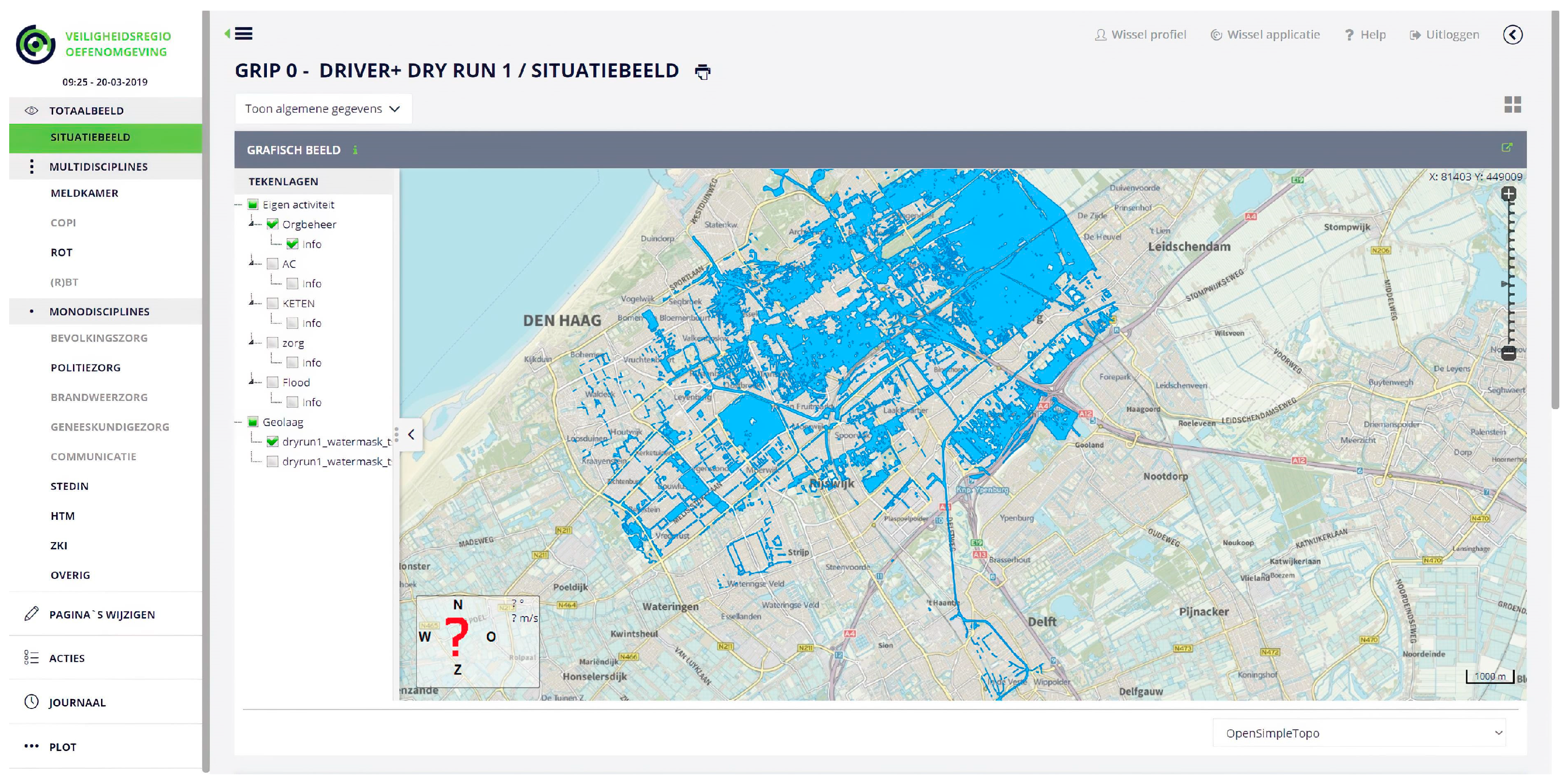The width and height of the screenshot is (1568, 782).
Task: Select Politiezorg in the sidebar
Action: (85, 367)
